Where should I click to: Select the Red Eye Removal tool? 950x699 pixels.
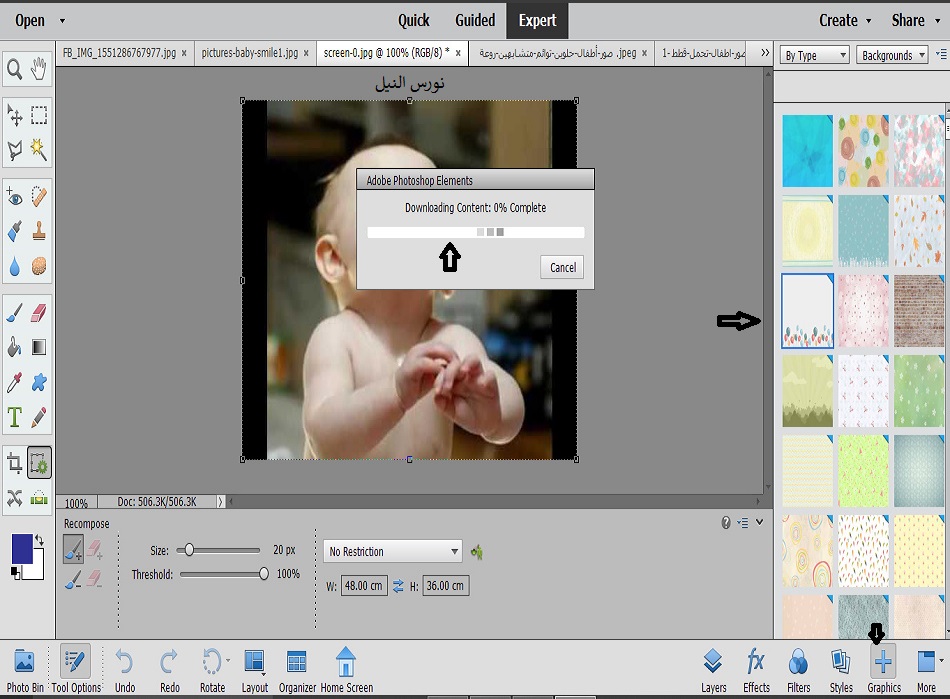pos(15,197)
